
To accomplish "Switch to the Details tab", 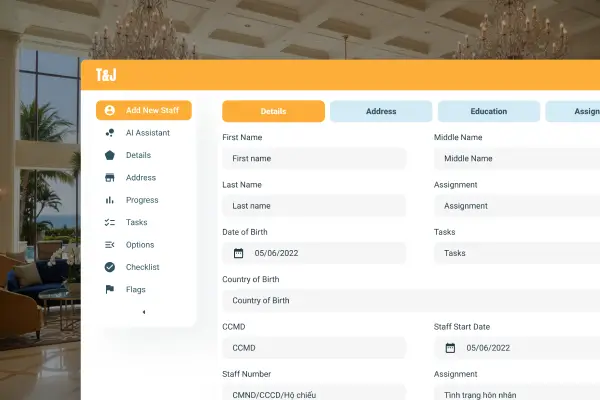I will tap(273, 111).
